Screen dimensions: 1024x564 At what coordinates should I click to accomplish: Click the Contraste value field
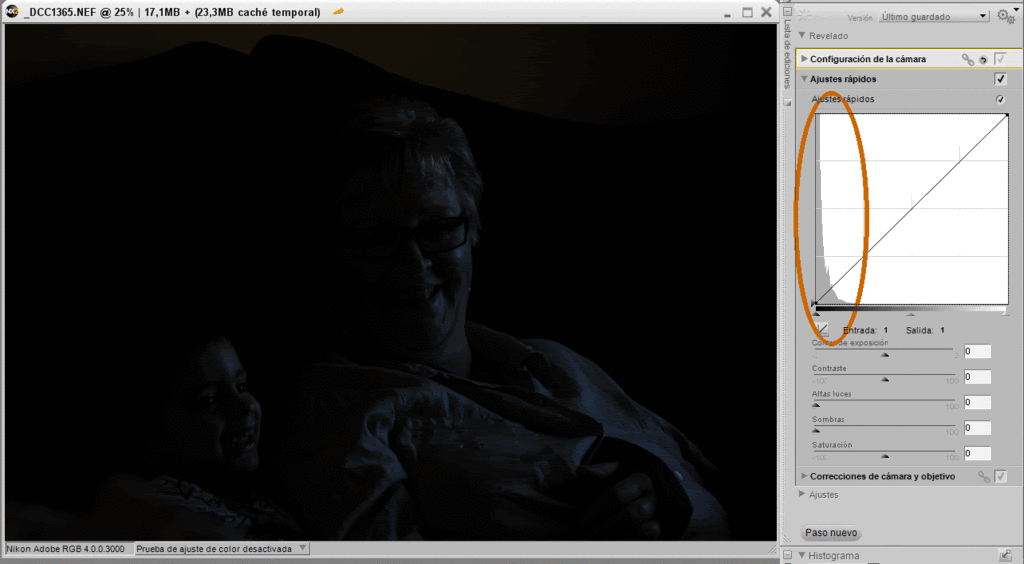click(977, 377)
